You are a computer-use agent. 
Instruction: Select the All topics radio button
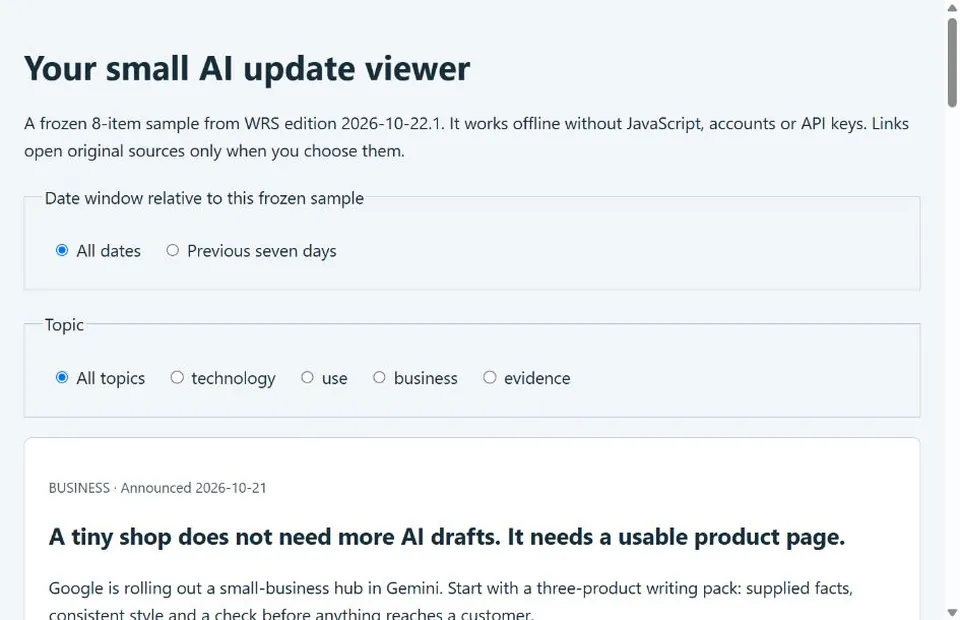click(x=62, y=378)
